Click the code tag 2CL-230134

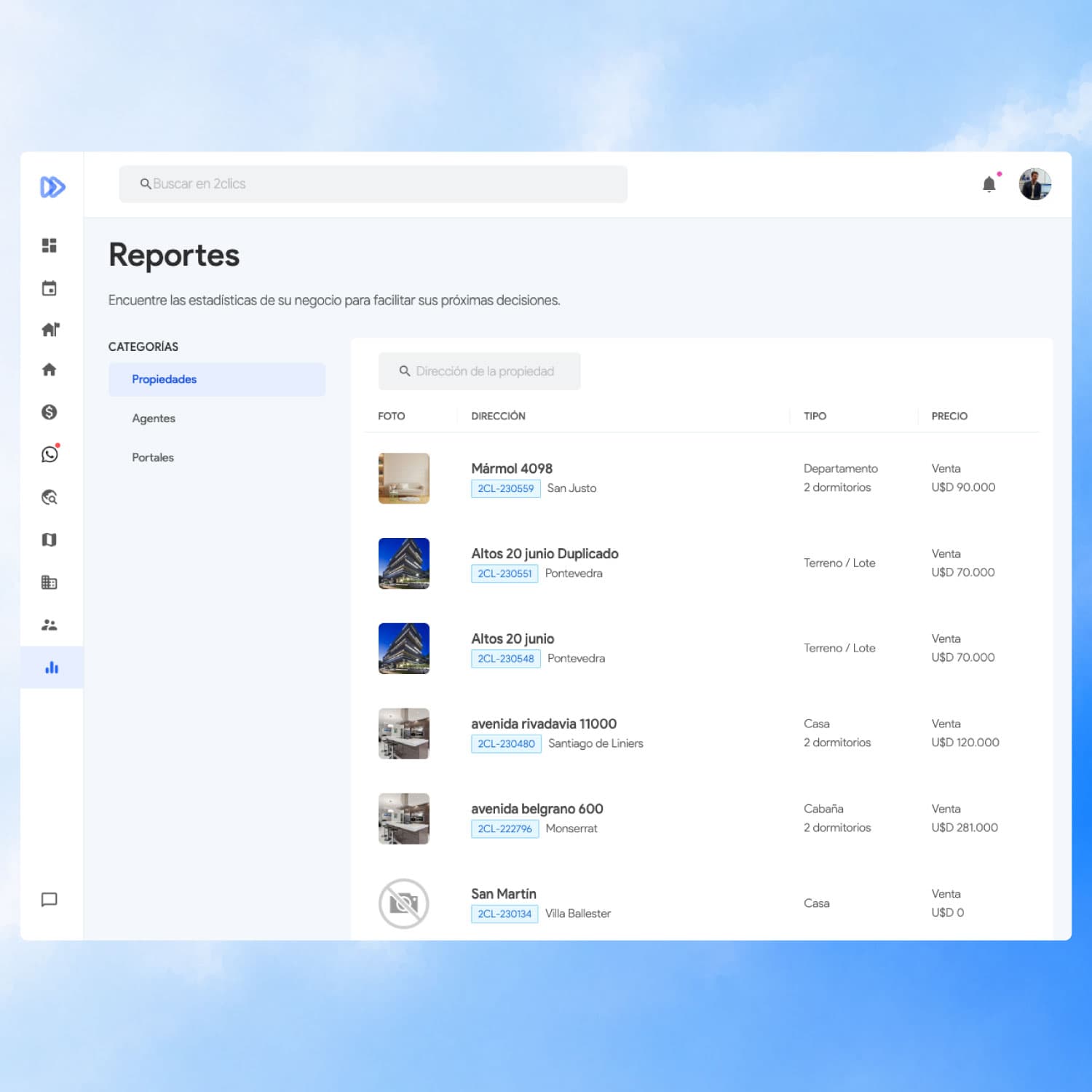(x=505, y=914)
